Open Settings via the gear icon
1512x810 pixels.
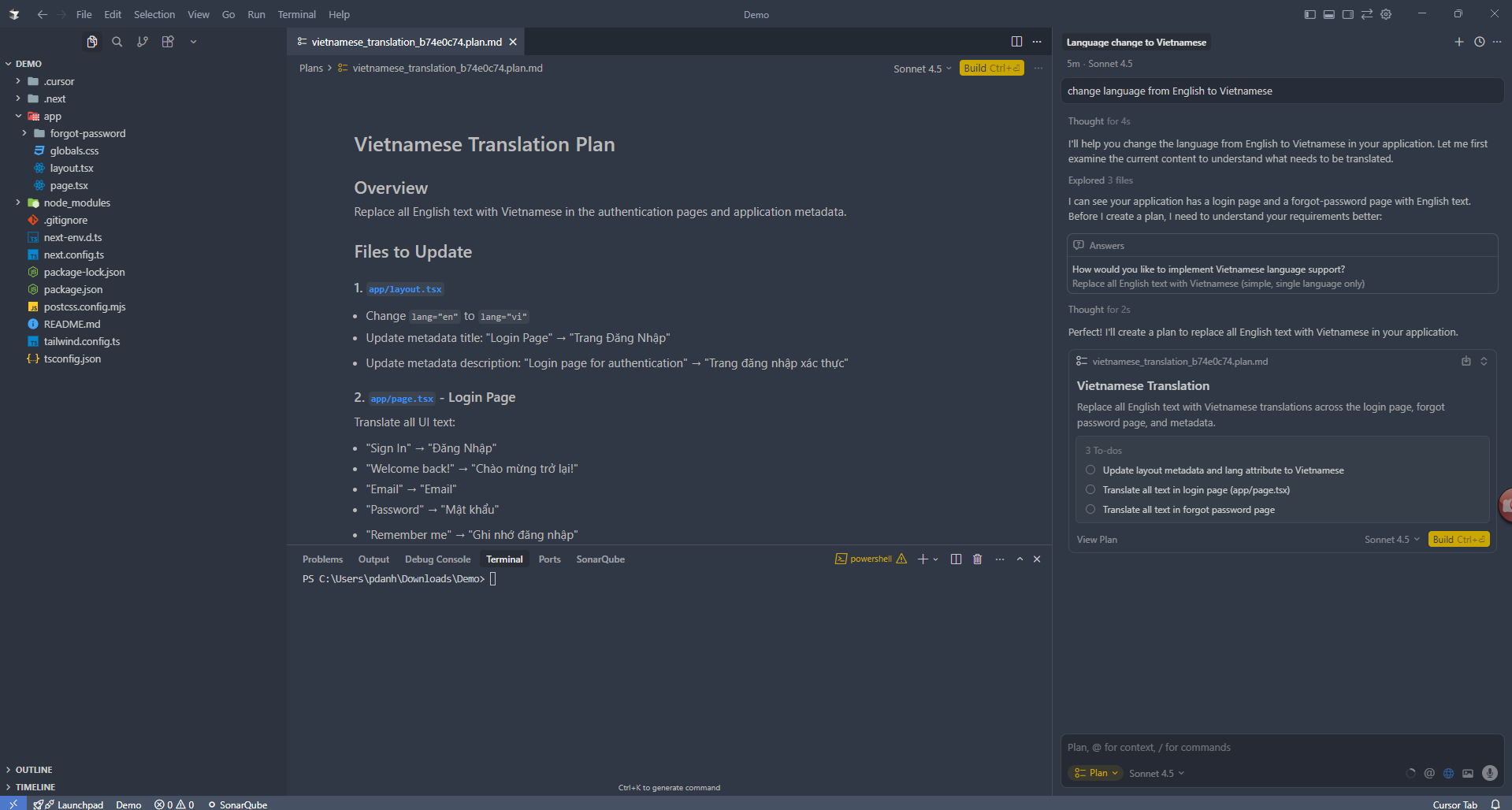1385,13
